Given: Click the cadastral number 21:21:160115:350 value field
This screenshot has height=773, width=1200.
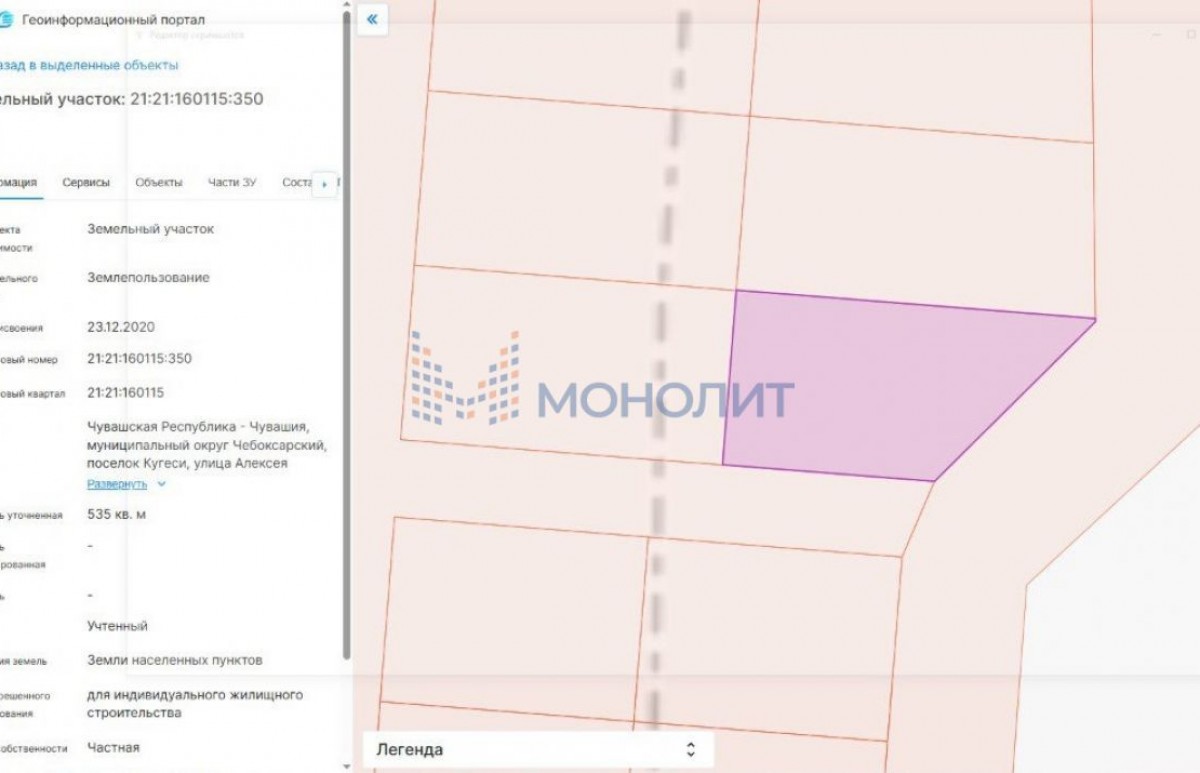Looking at the screenshot, I should click(139, 359).
